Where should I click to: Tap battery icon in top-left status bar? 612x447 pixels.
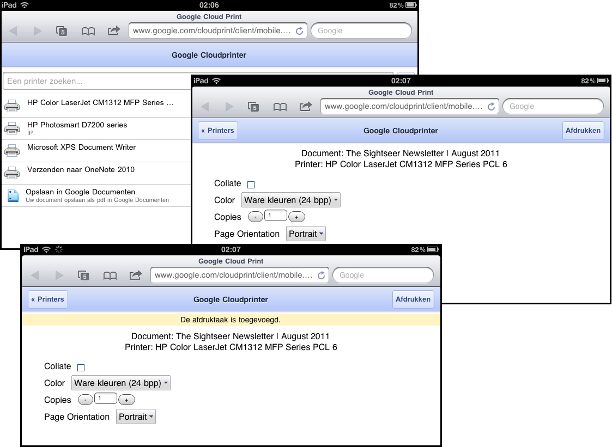click(x=411, y=5)
